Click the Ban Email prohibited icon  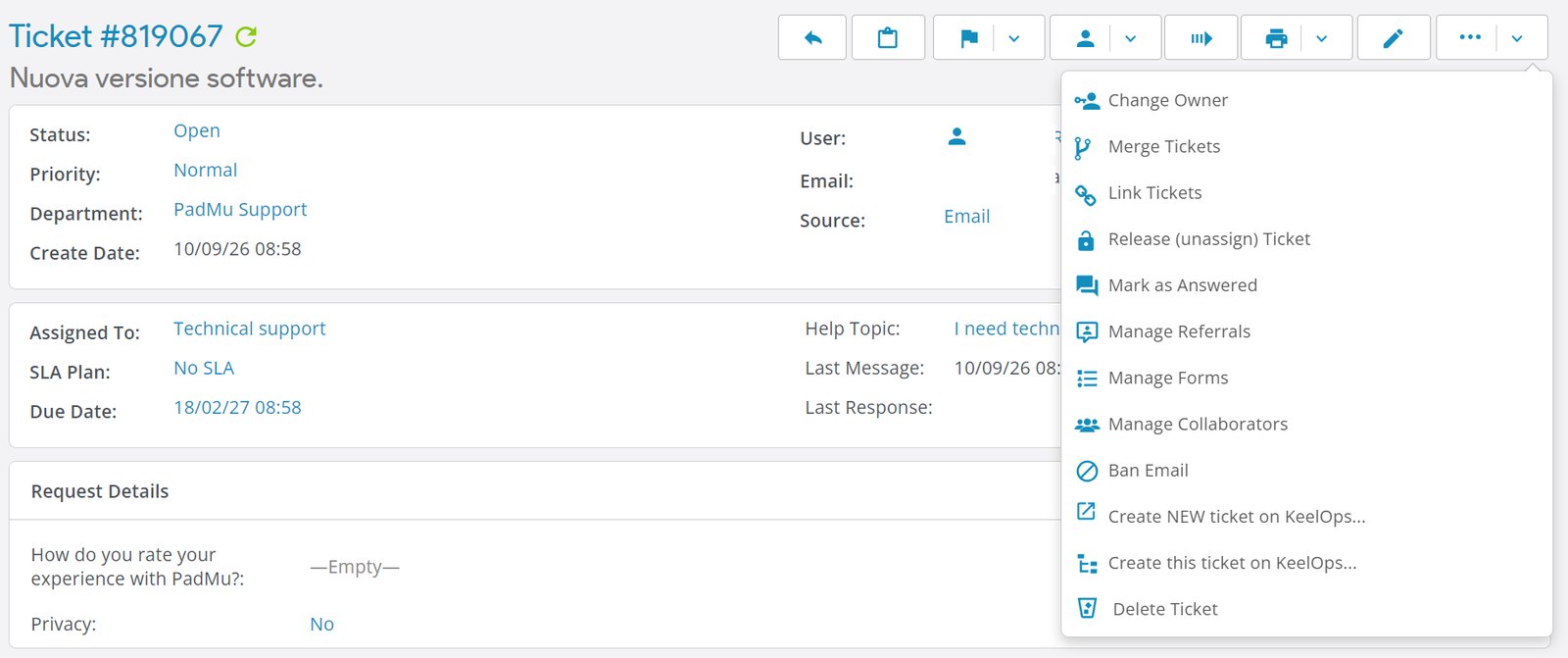[x=1087, y=471]
